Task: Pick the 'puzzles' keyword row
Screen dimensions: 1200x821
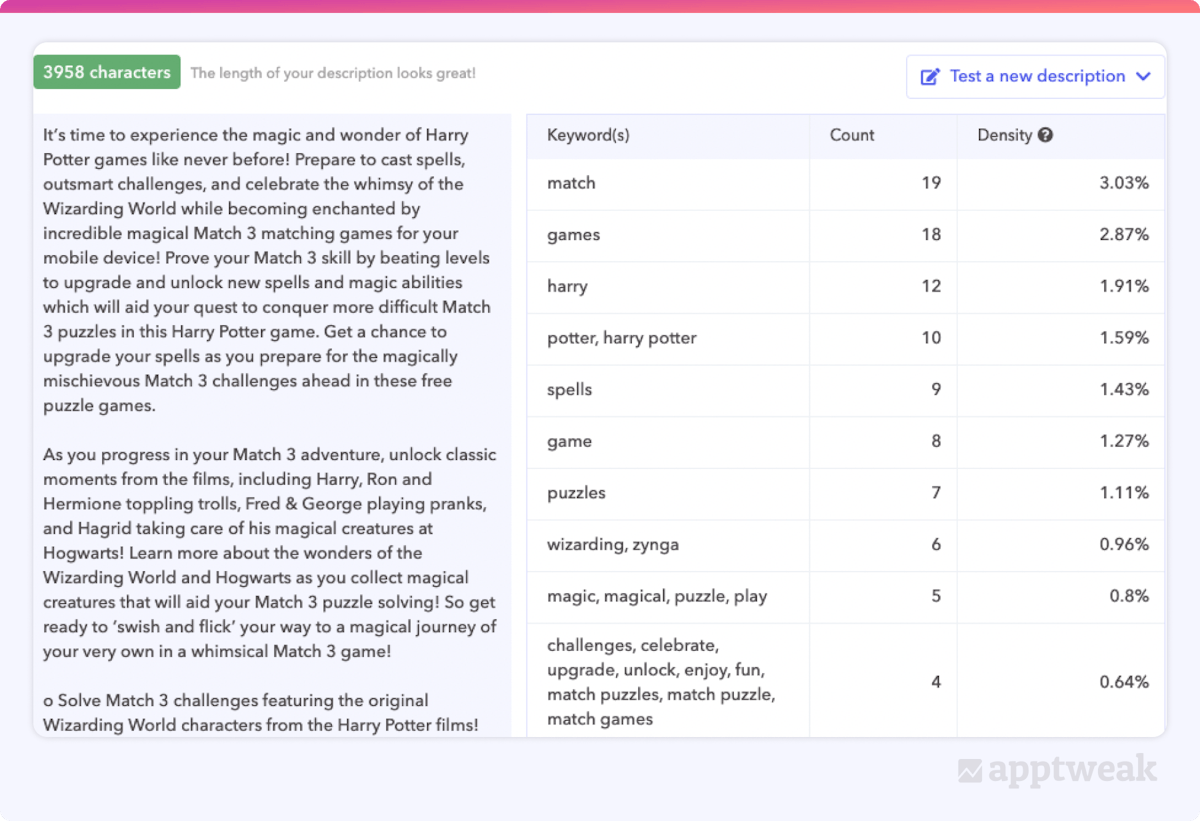Action: pyautogui.click(x=576, y=493)
